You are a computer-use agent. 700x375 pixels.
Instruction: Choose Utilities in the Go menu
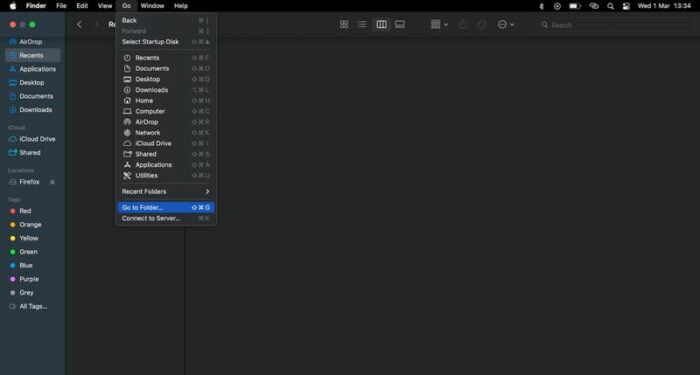pos(166,175)
